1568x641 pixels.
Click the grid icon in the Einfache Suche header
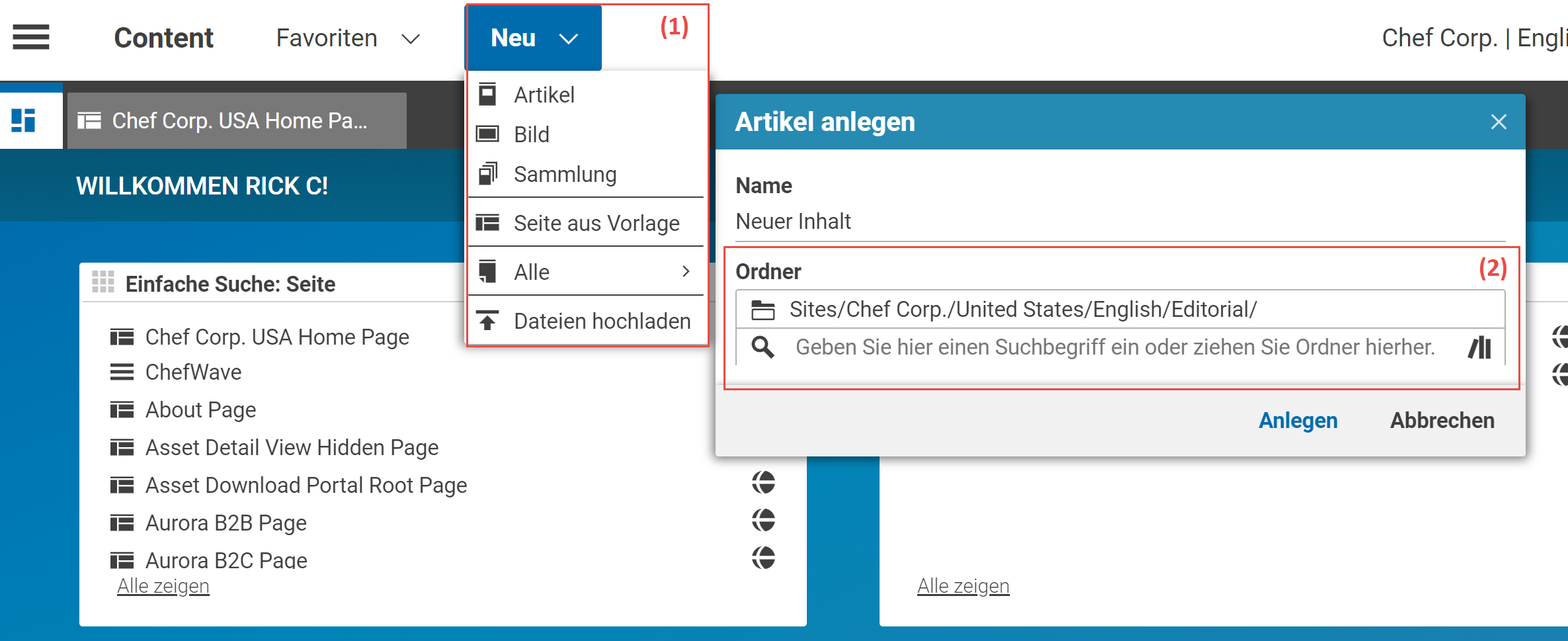tap(103, 283)
